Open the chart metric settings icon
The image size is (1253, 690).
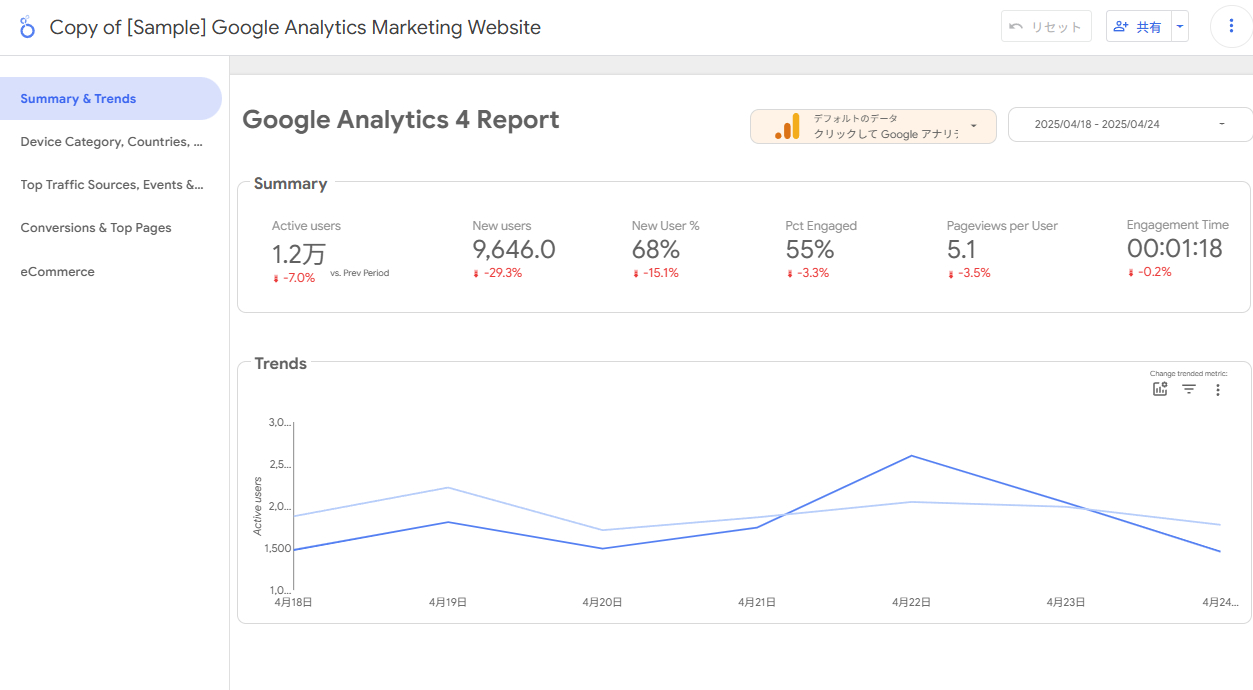click(1160, 390)
